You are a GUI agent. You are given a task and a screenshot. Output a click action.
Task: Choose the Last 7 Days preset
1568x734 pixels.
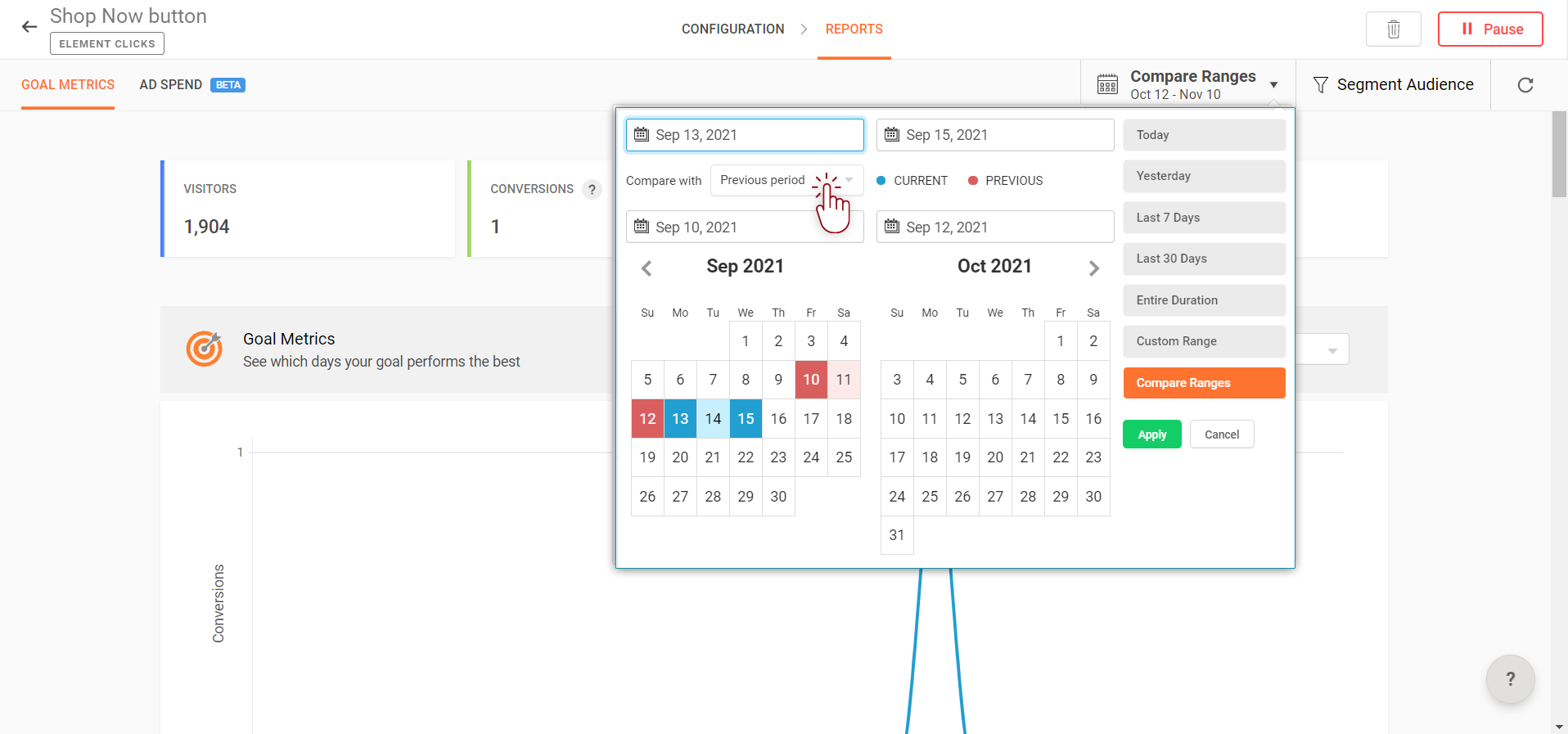pyautogui.click(x=1204, y=218)
